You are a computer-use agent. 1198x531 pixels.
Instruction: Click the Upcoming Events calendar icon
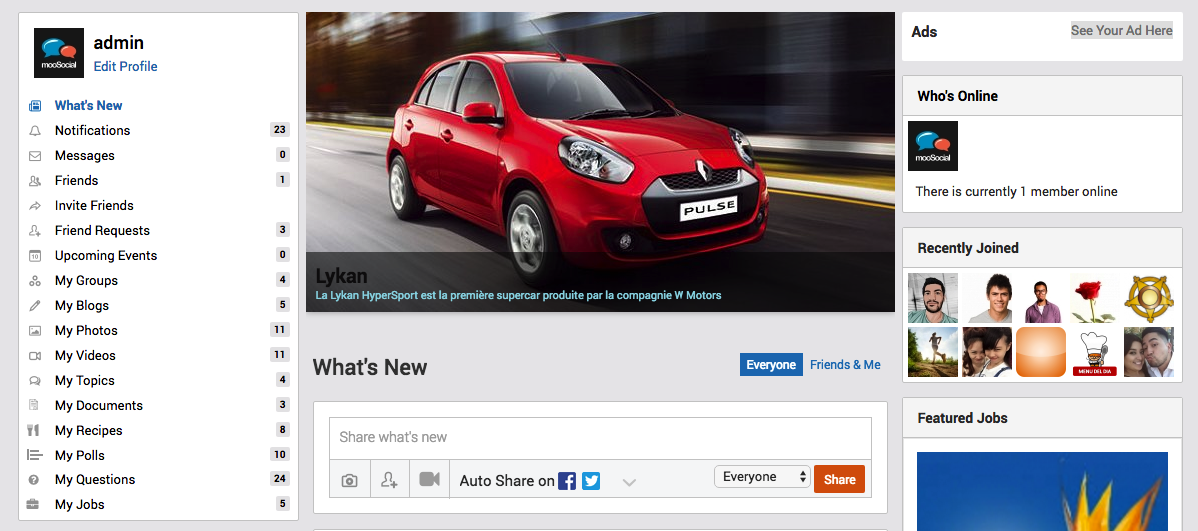coord(34,256)
